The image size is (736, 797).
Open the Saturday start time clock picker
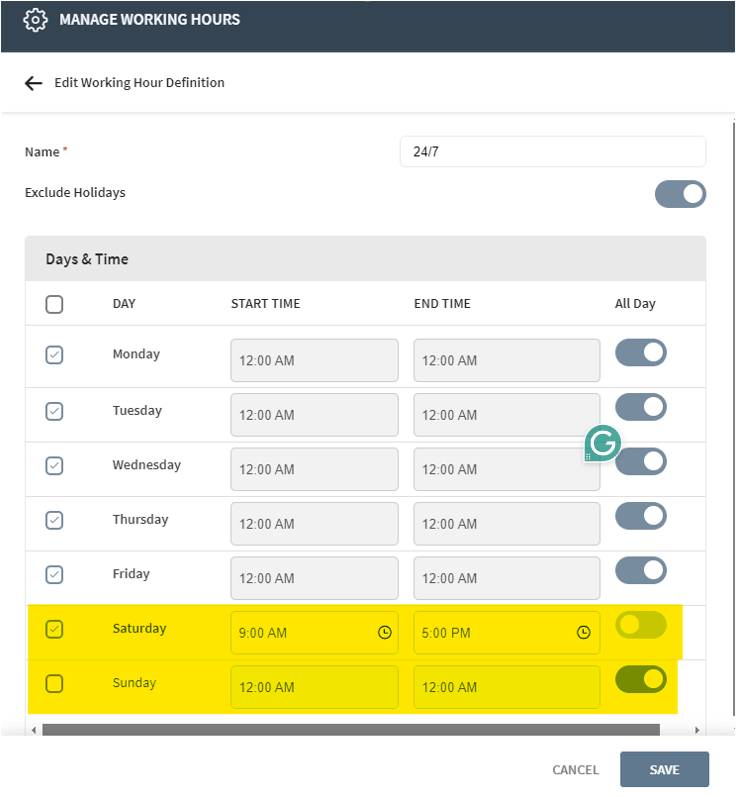(384, 633)
